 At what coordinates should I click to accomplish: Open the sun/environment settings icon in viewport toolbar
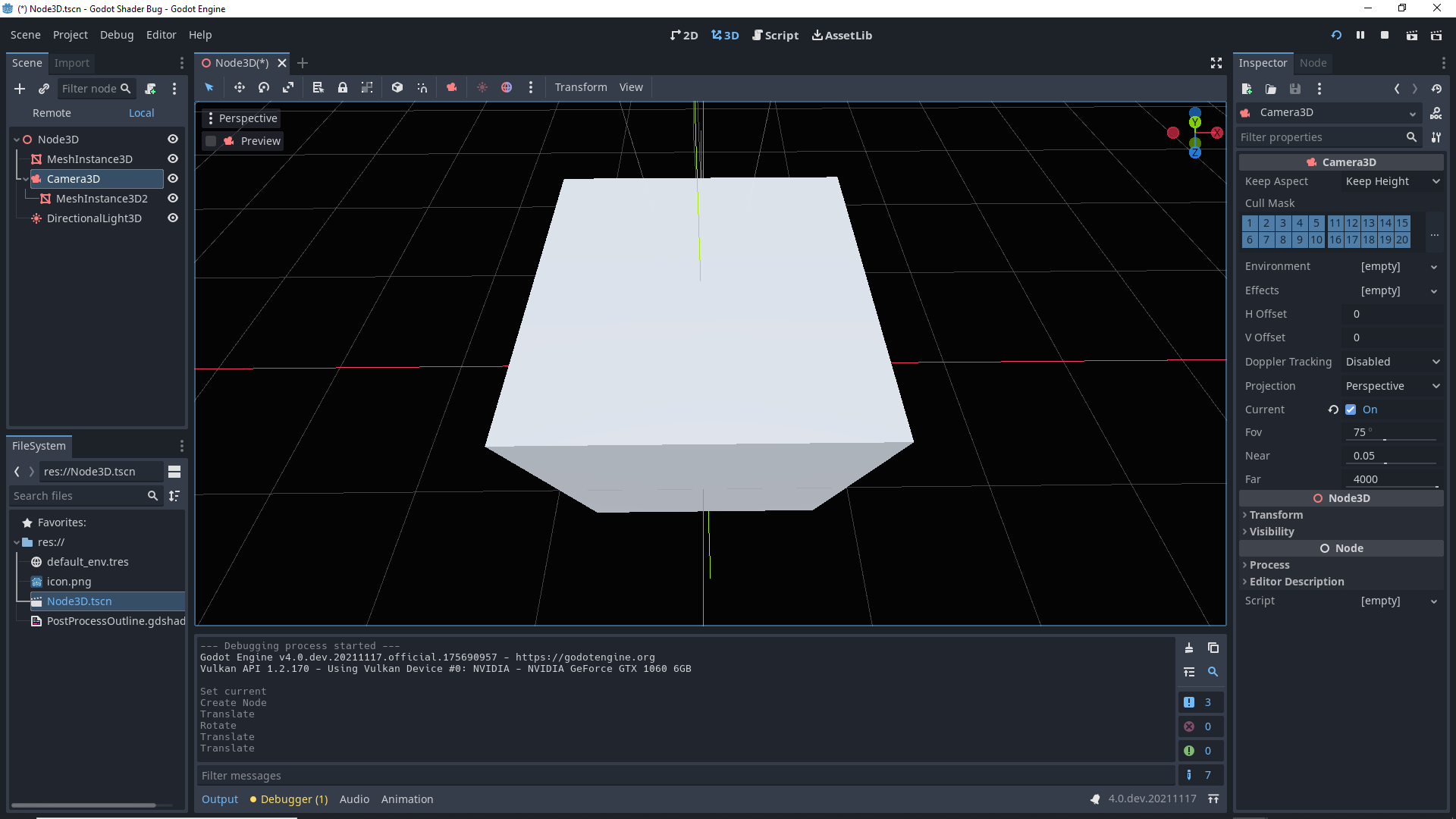point(482,87)
